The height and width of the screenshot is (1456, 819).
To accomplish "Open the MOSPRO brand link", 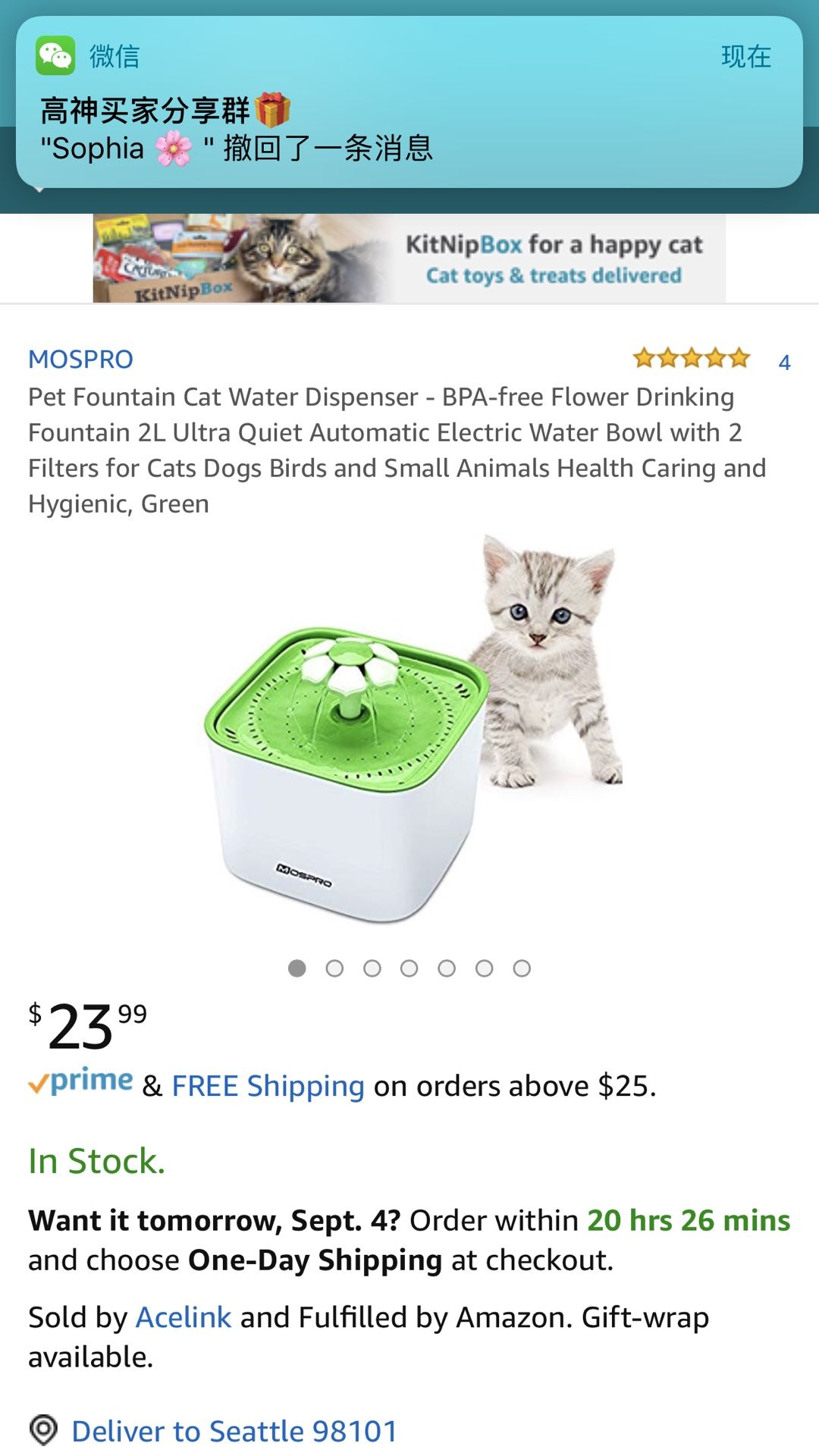I will (x=80, y=359).
